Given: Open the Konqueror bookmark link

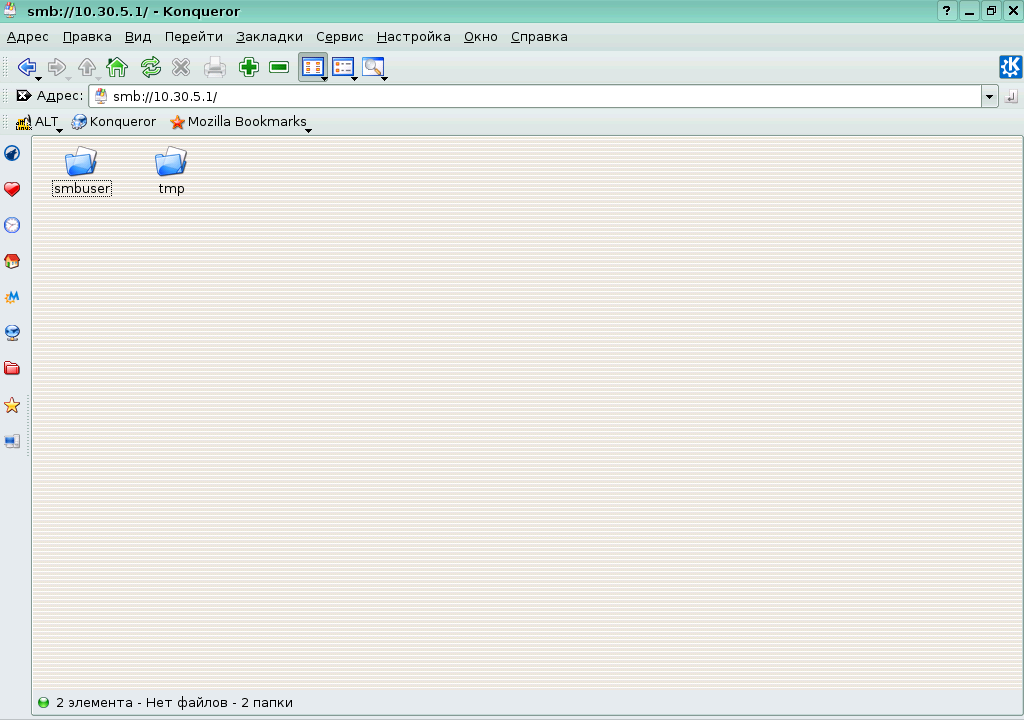Looking at the screenshot, I should tap(113, 121).
